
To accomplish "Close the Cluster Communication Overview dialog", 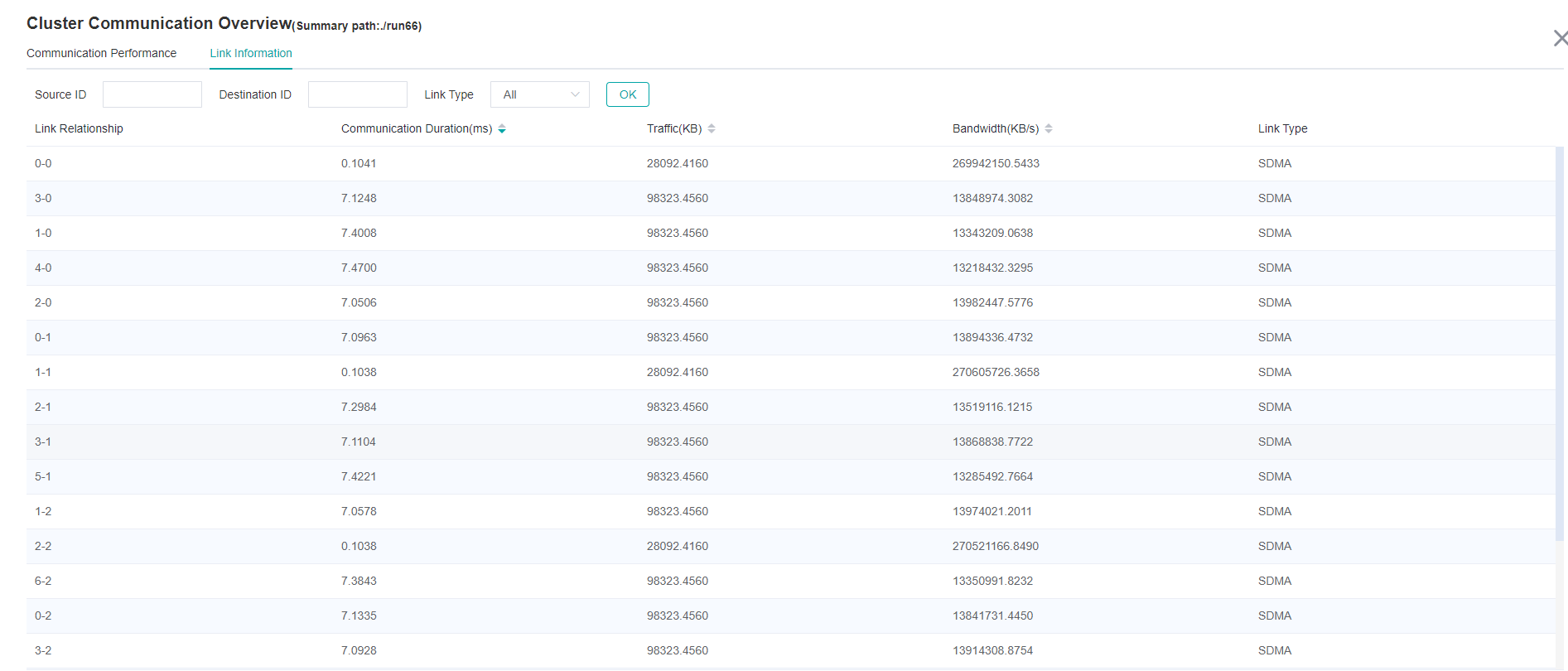I will [x=1560, y=38].
